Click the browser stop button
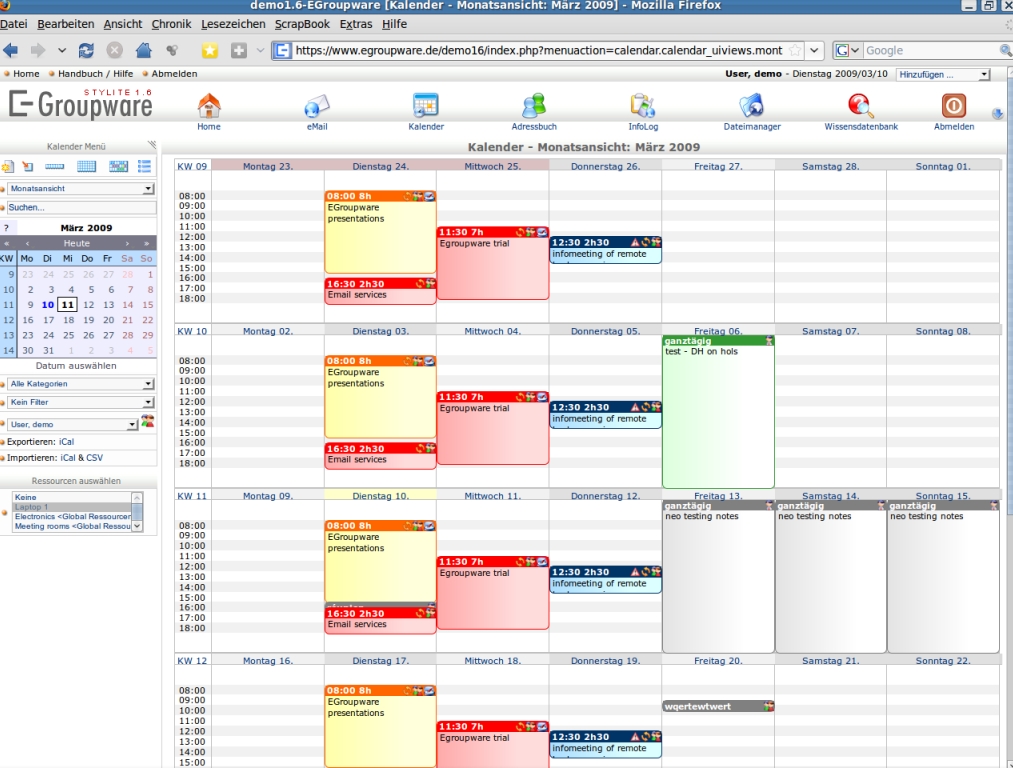Image resolution: width=1013 pixels, height=768 pixels. [114, 50]
